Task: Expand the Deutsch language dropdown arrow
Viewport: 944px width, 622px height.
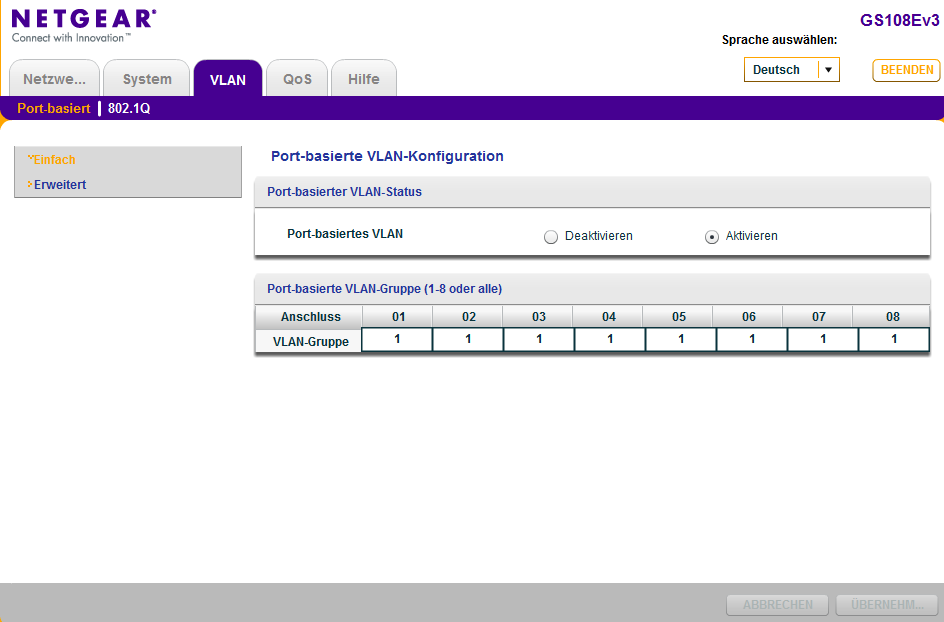Action: point(828,70)
